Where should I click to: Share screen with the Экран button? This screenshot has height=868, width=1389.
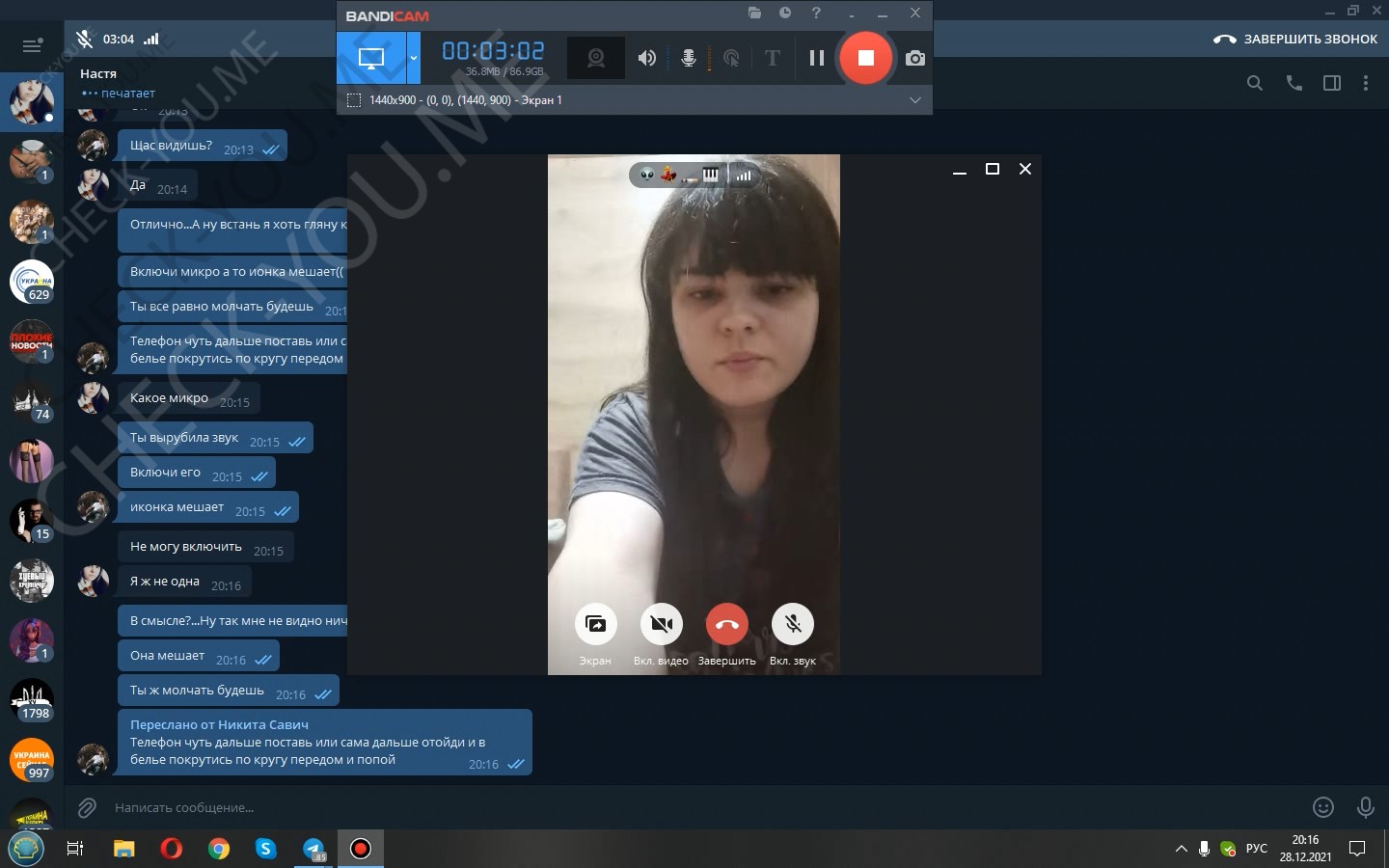click(x=596, y=624)
